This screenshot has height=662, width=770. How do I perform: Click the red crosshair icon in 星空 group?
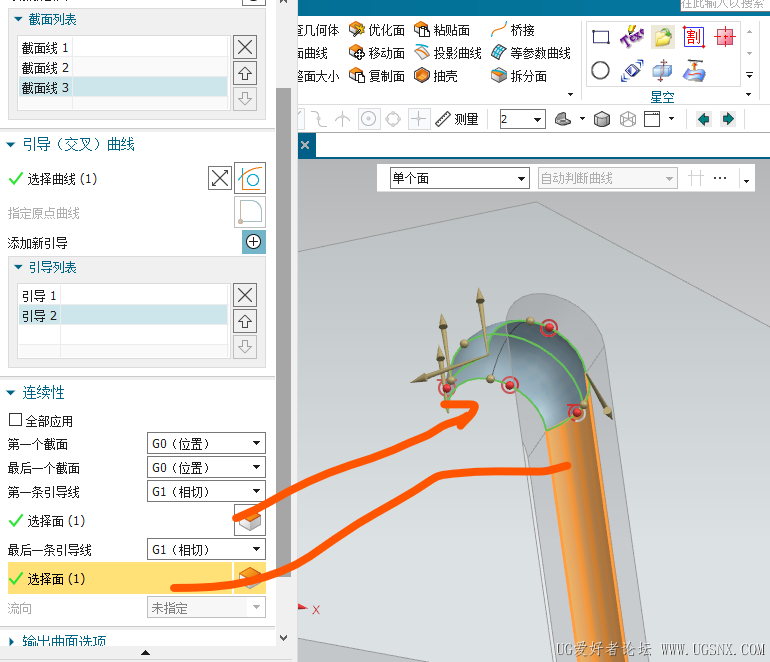(x=725, y=37)
